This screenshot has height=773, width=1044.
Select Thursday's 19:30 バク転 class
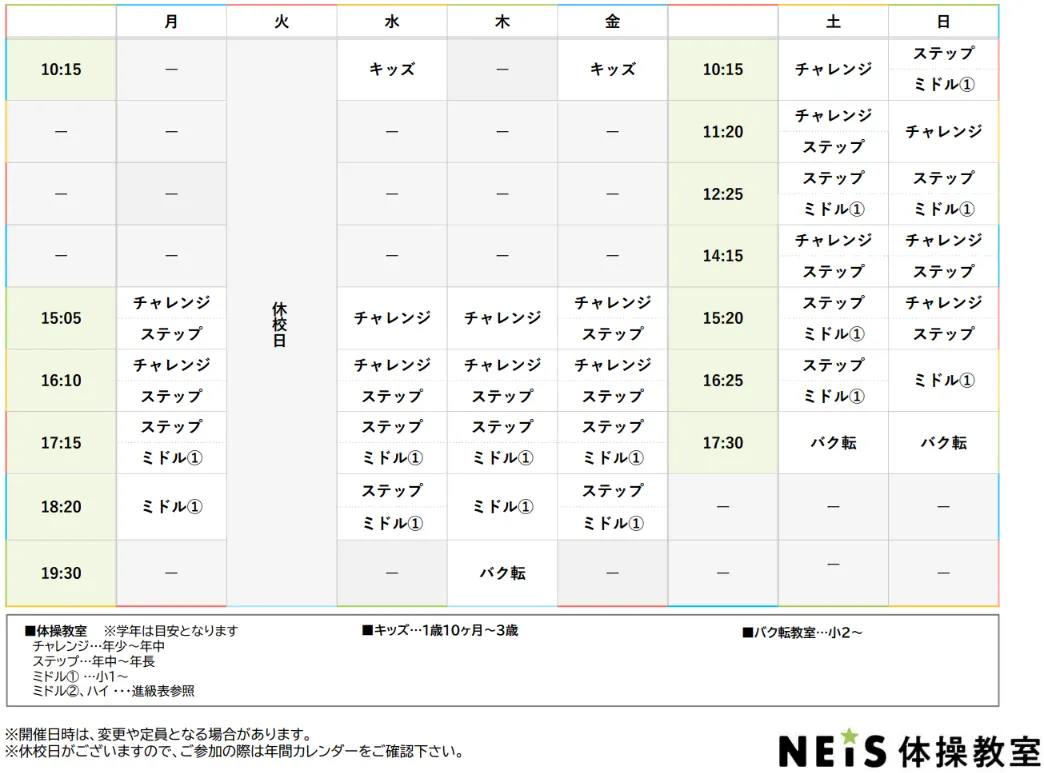[x=502, y=573]
